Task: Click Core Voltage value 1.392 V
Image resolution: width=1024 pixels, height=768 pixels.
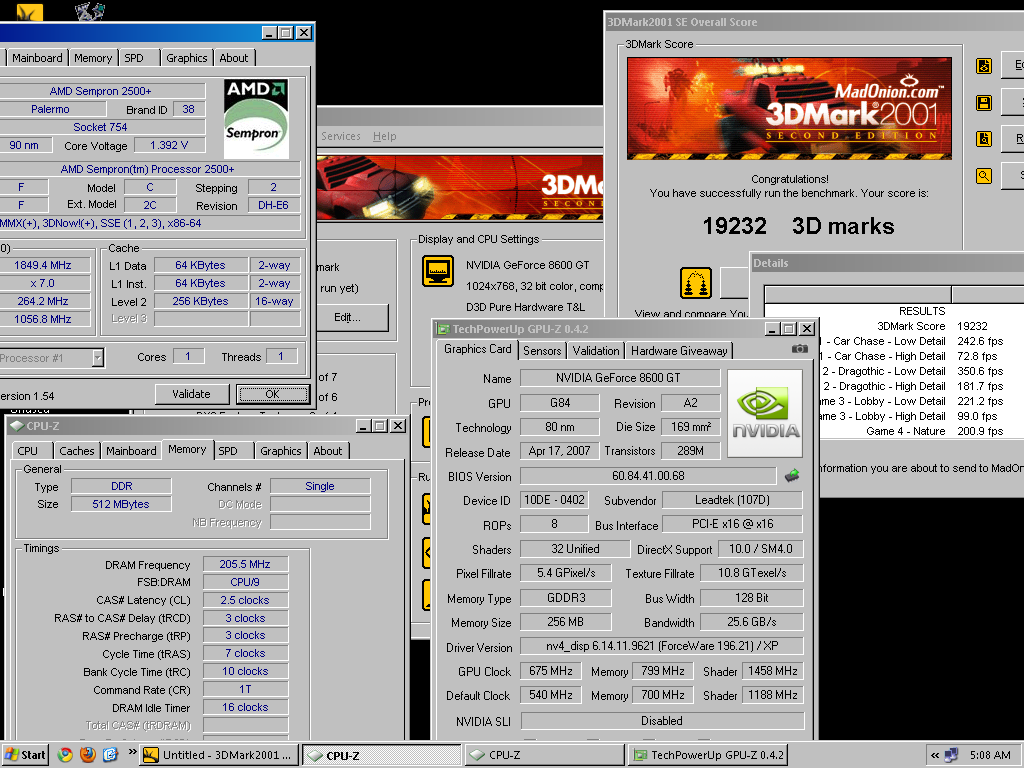Action: (169, 145)
